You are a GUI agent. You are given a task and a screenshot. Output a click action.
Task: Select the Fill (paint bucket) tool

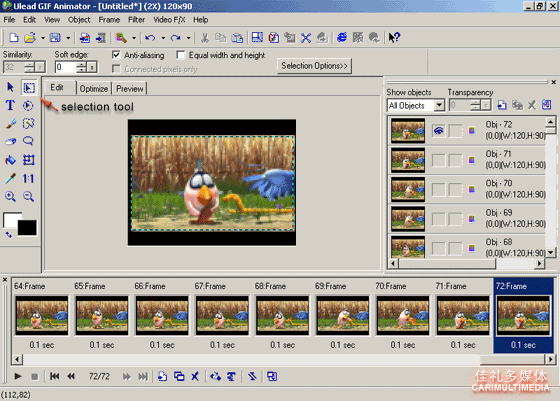10,160
